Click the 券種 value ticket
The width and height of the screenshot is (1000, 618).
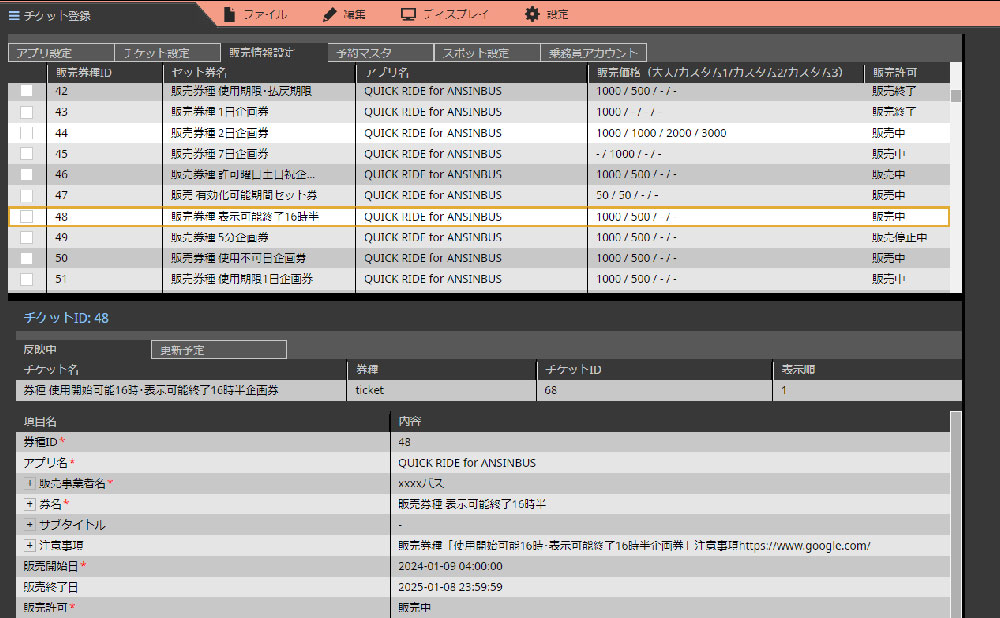(x=370, y=390)
